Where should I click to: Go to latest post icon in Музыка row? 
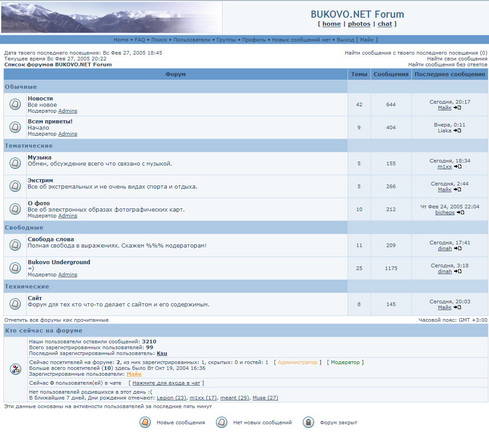(x=458, y=167)
